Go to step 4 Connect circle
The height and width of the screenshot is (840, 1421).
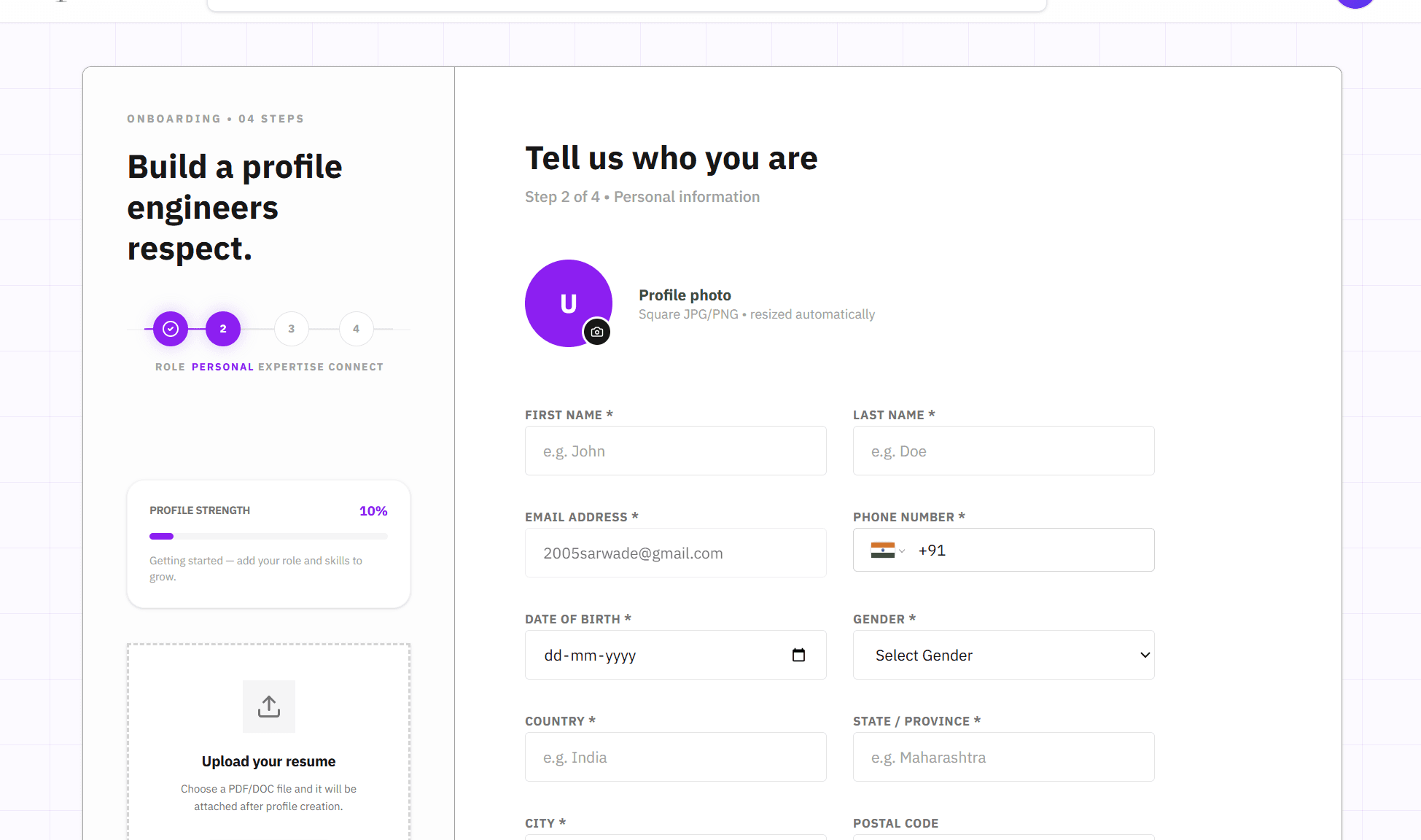[x=357, y=329]
